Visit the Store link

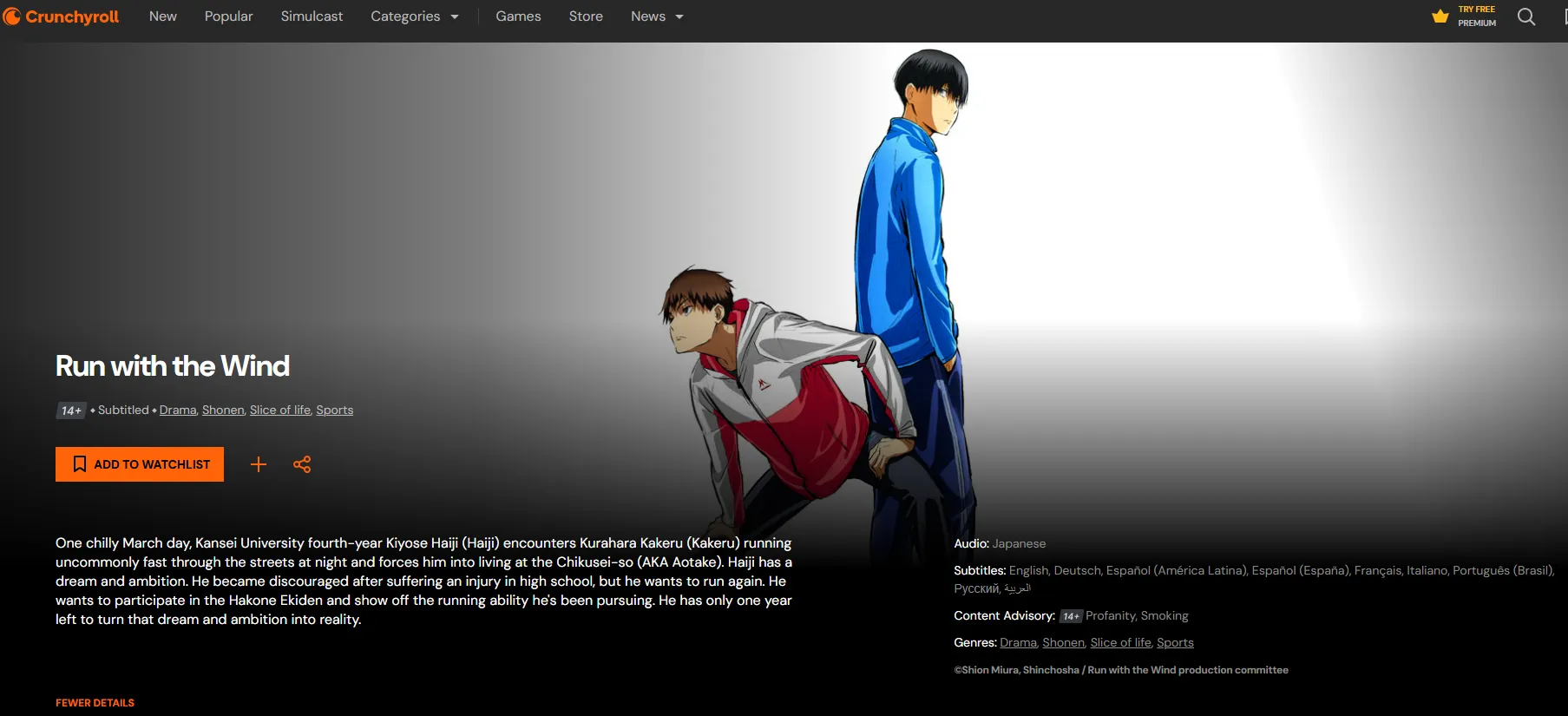(586, 16)
